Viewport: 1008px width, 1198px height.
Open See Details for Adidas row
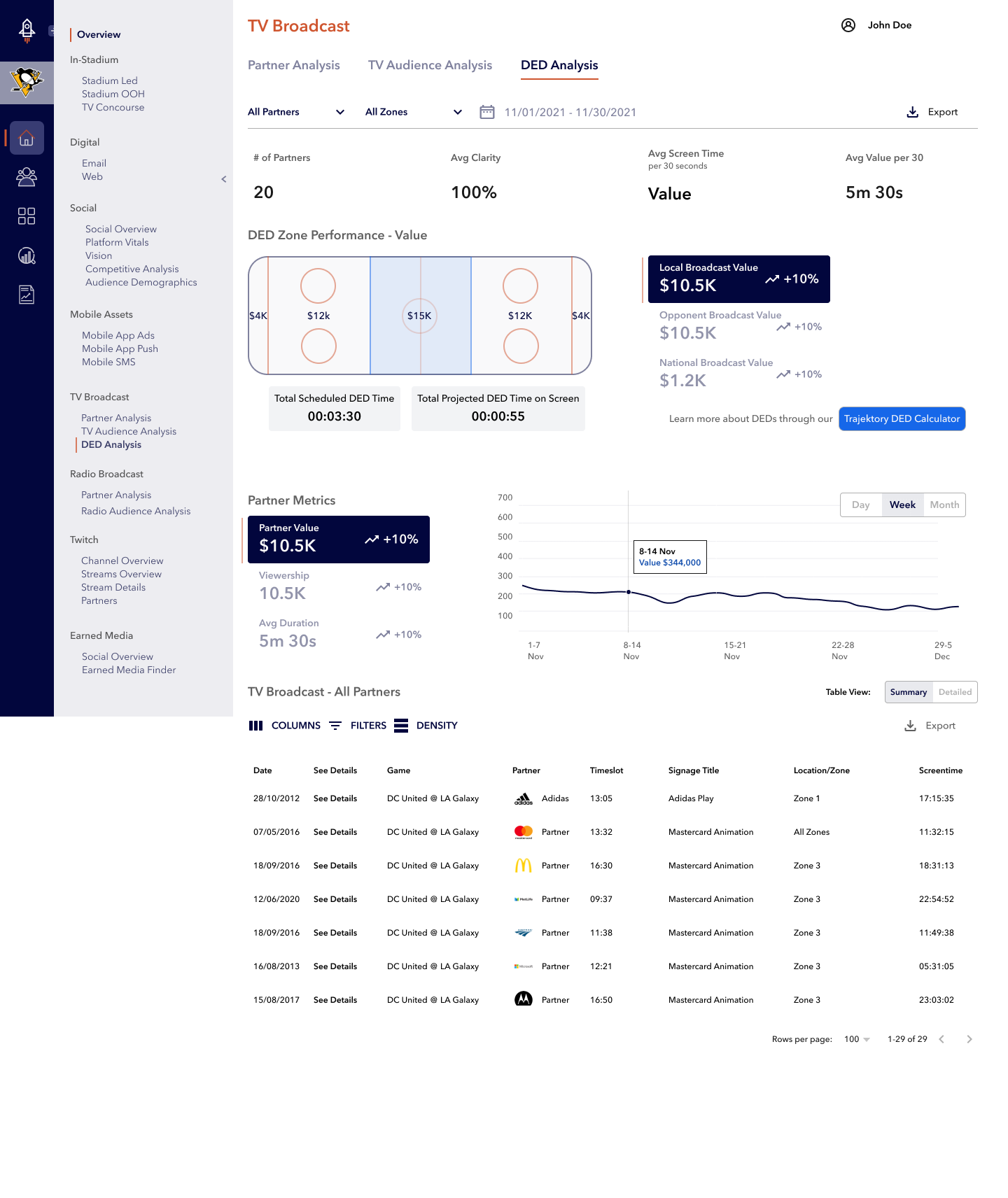point(335,798)
